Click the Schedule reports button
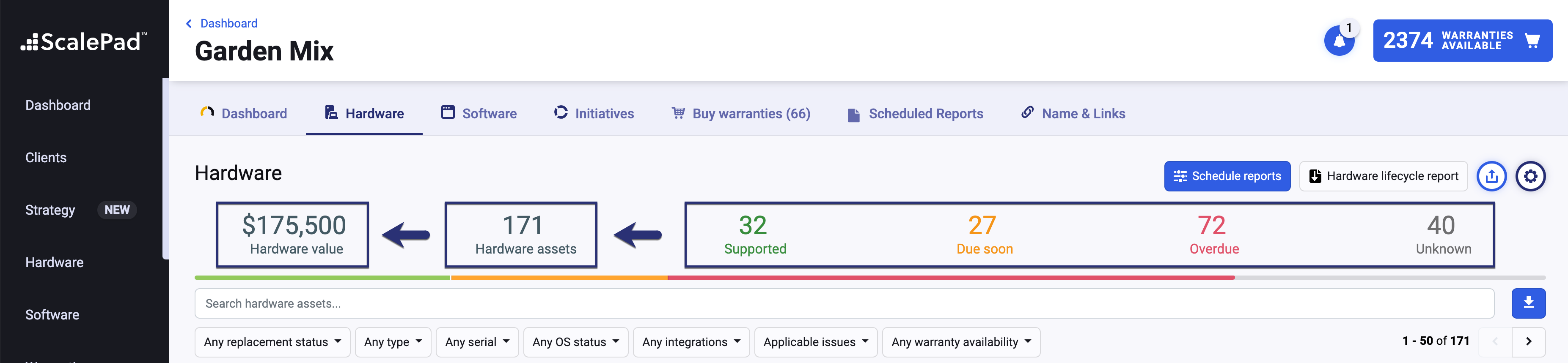1568x363 pixels. (x=1227, y=176)
